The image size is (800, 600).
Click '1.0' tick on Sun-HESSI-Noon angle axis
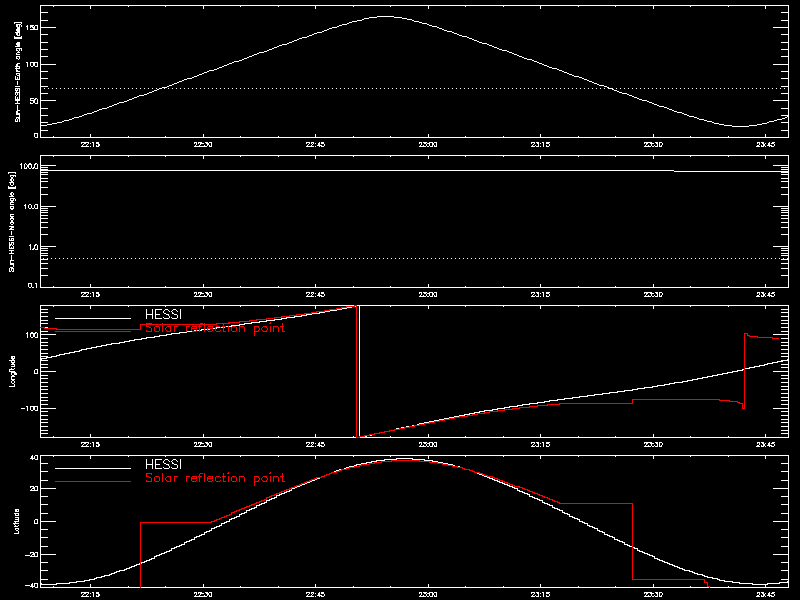[33, 246]
